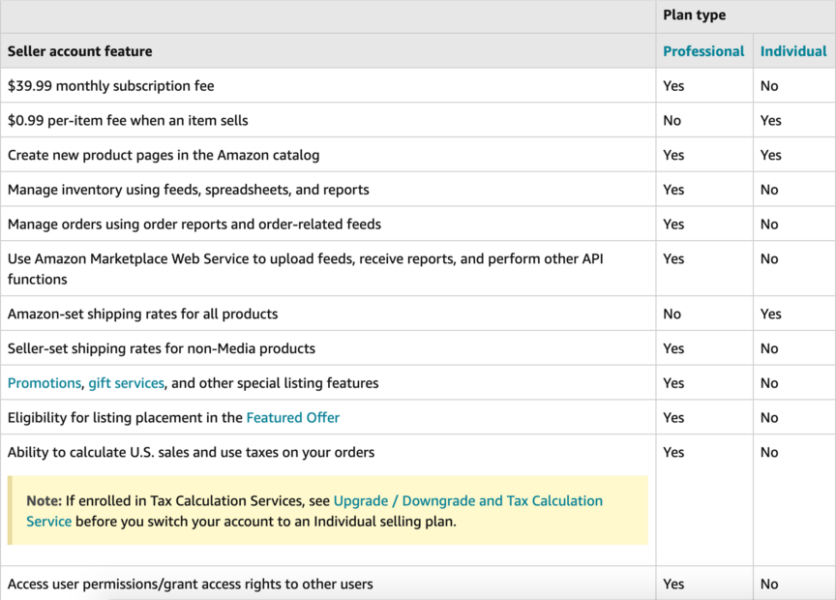Click the Seller account feature header
This screenshot has height=600, width=836.
point(80,51)
